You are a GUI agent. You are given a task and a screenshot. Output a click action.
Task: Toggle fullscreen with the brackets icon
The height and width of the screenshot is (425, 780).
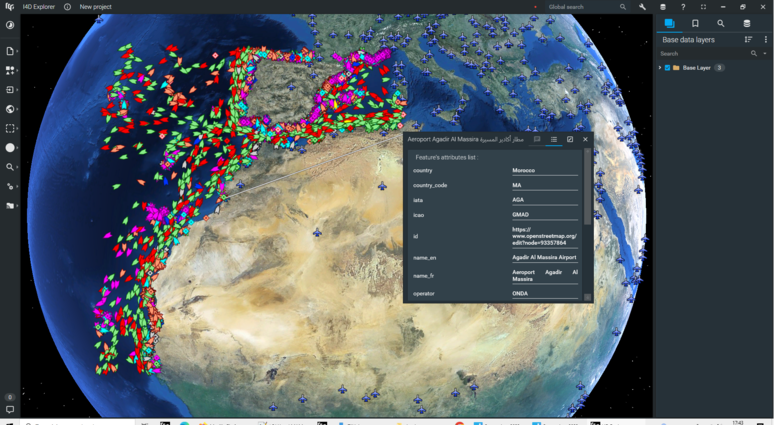pyautogui.click(x=703, y=7)
